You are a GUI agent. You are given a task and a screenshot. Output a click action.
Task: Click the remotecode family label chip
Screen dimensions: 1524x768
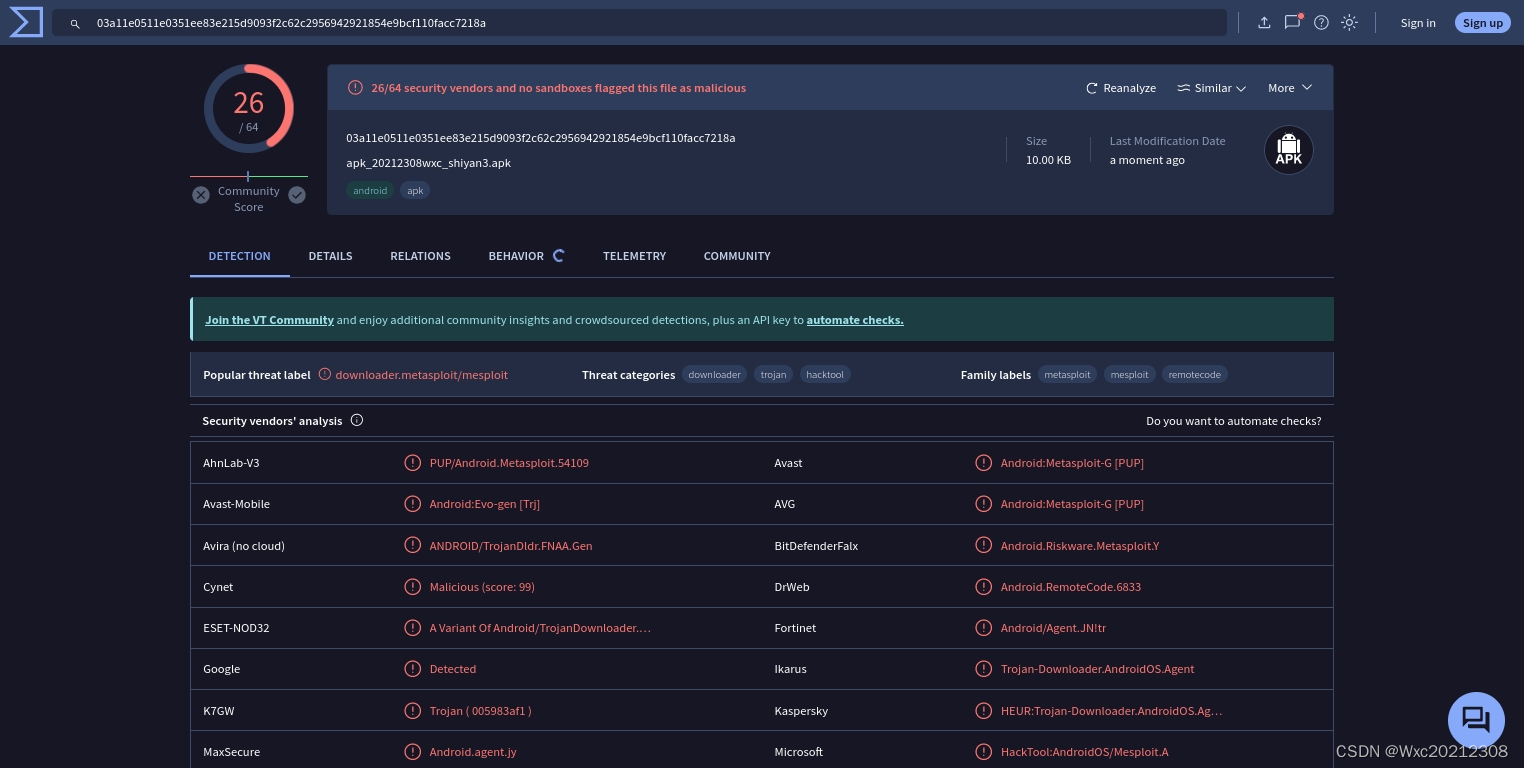point(1195,374)
